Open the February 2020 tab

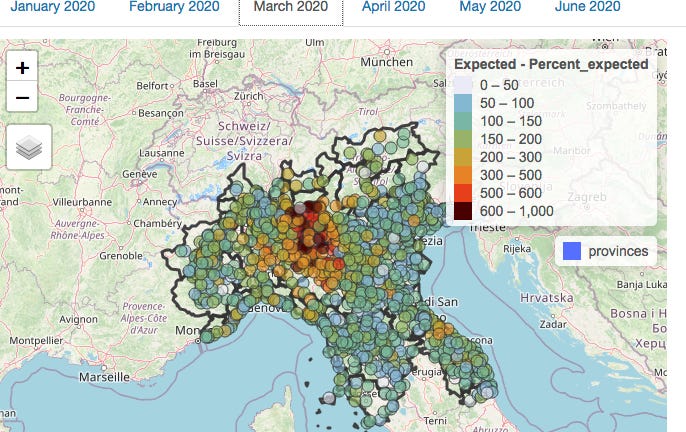tap(174, 7)
